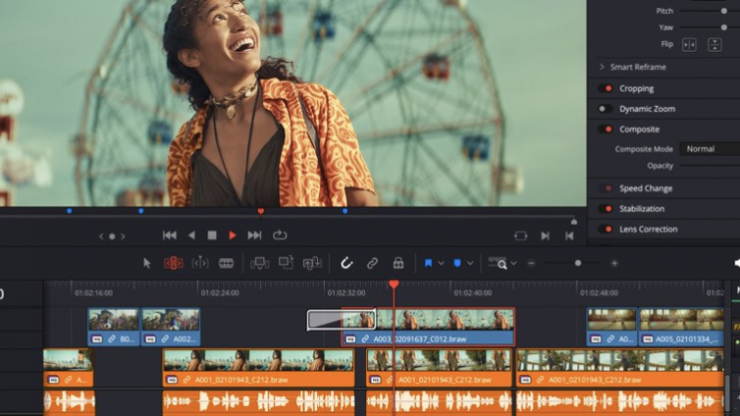
Task: Click the Stop playback button
Action: [x=211, y=235]
